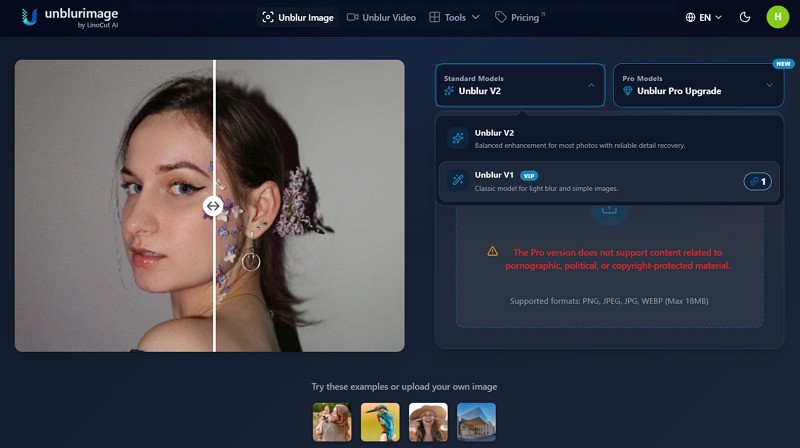Collapse the Standard Models dropdown
Image resolution: width=800 pixels, height=448 pixels.
coord(520,85)
